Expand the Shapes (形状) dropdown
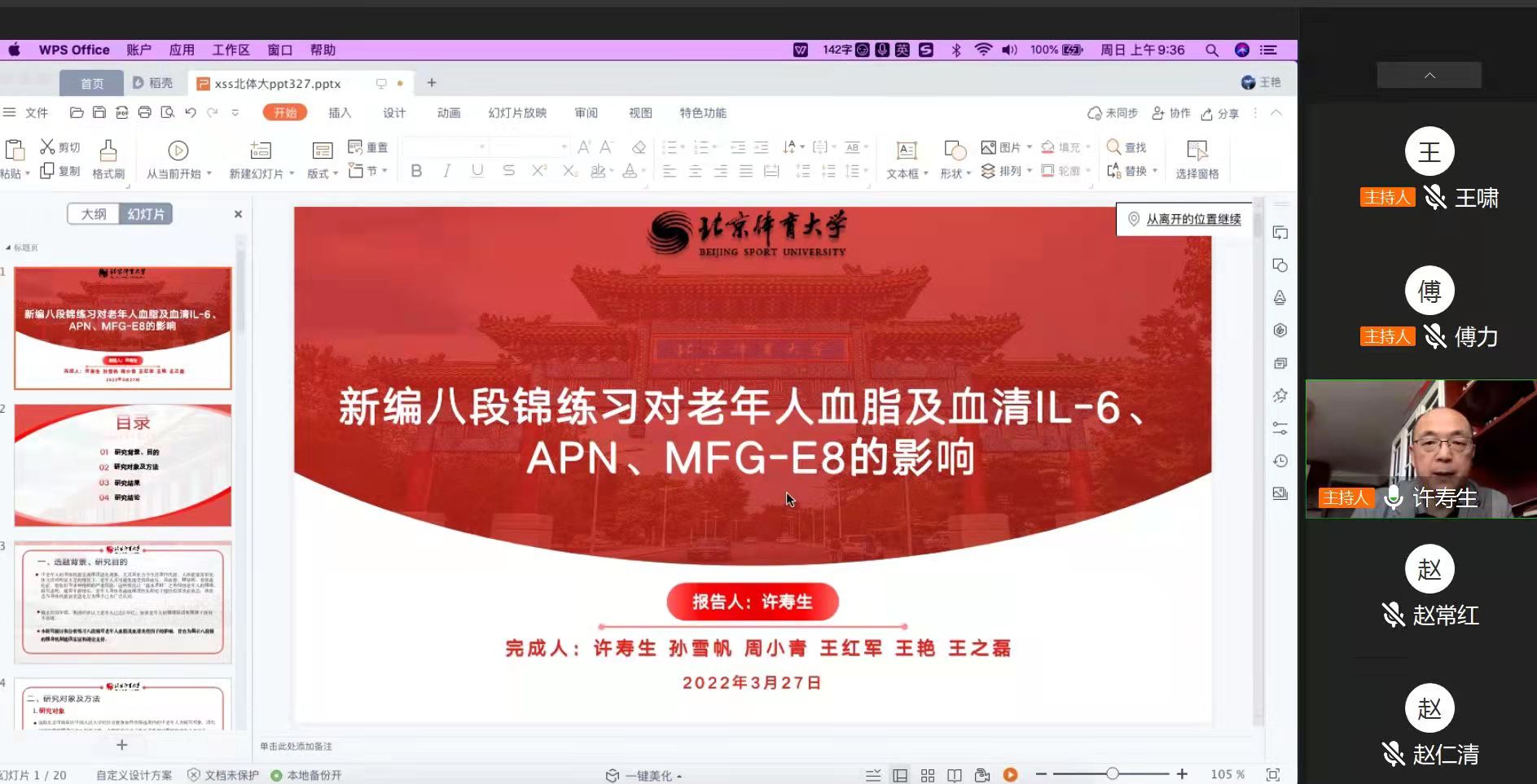Image resolution: width=1537 pixels, height=784 pixels. pos(955,173)
